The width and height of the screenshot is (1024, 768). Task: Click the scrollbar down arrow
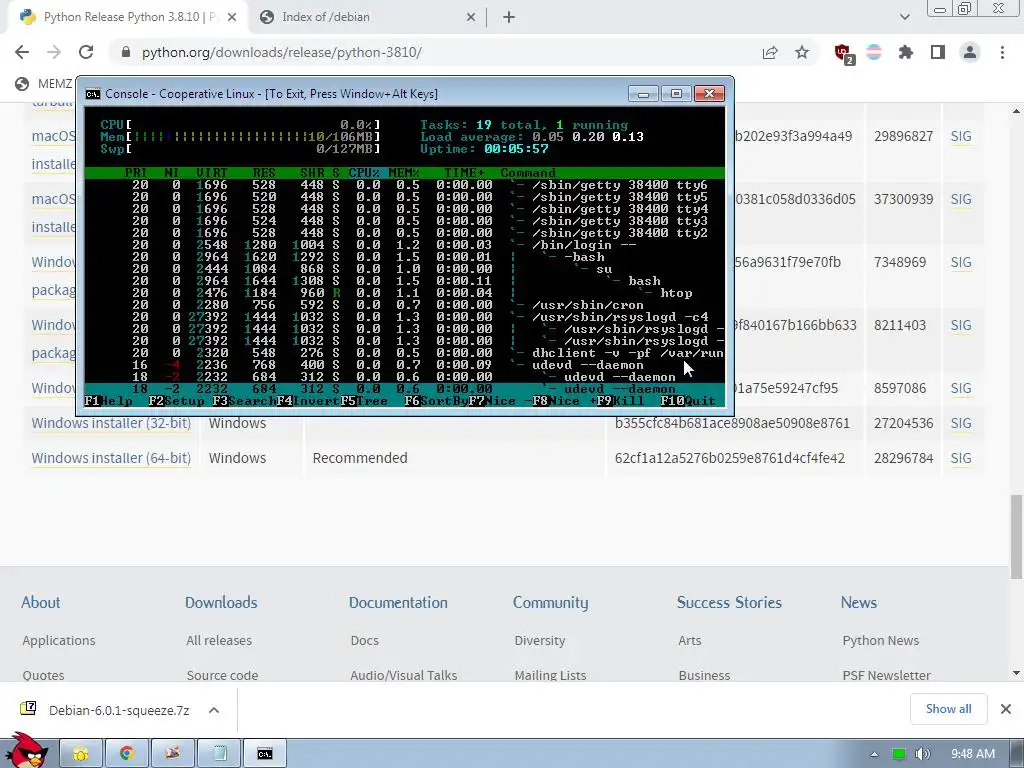pyautogui.click(x=1016, y=673)
